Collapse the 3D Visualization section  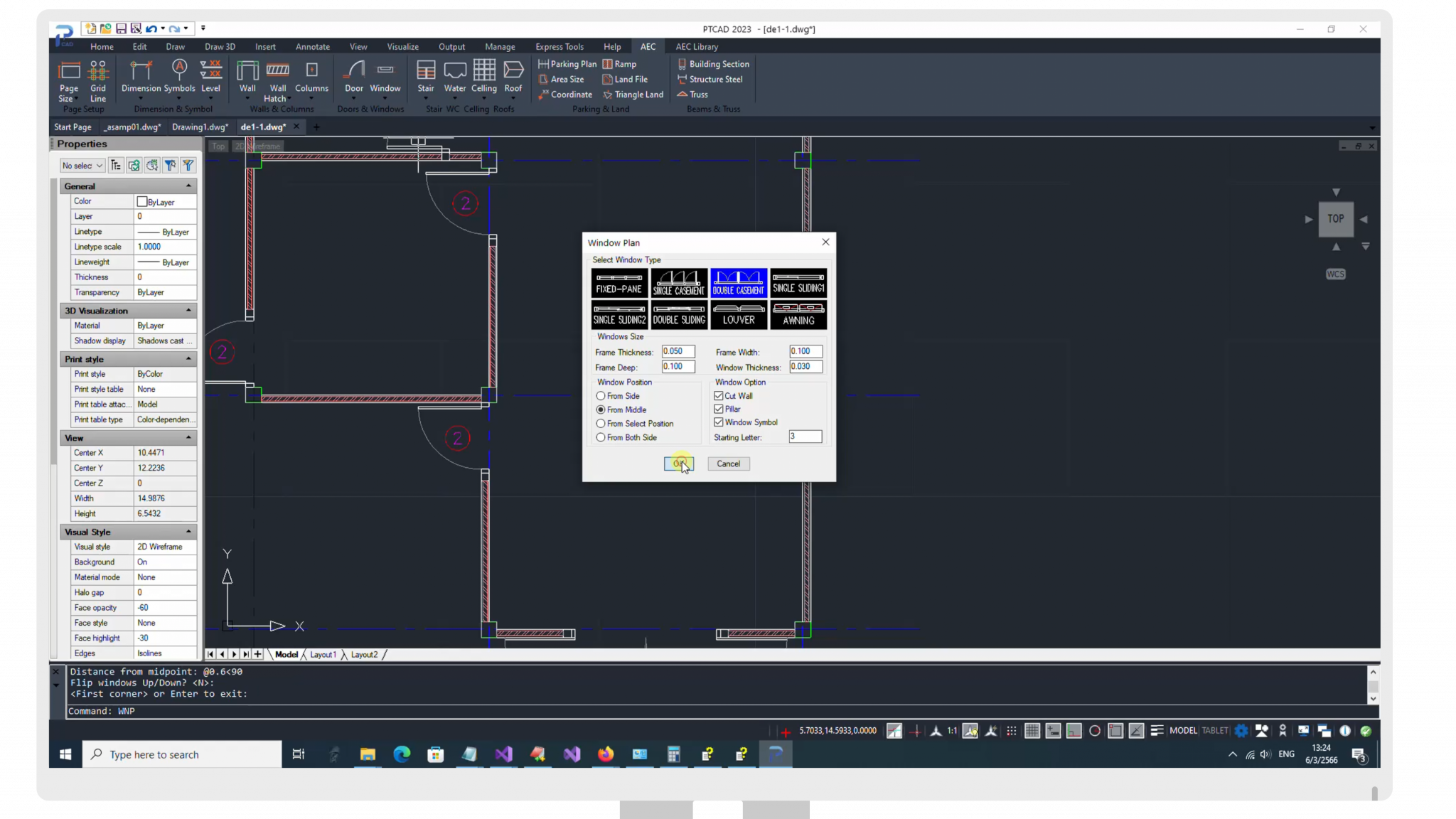click(x=188, y=311)
